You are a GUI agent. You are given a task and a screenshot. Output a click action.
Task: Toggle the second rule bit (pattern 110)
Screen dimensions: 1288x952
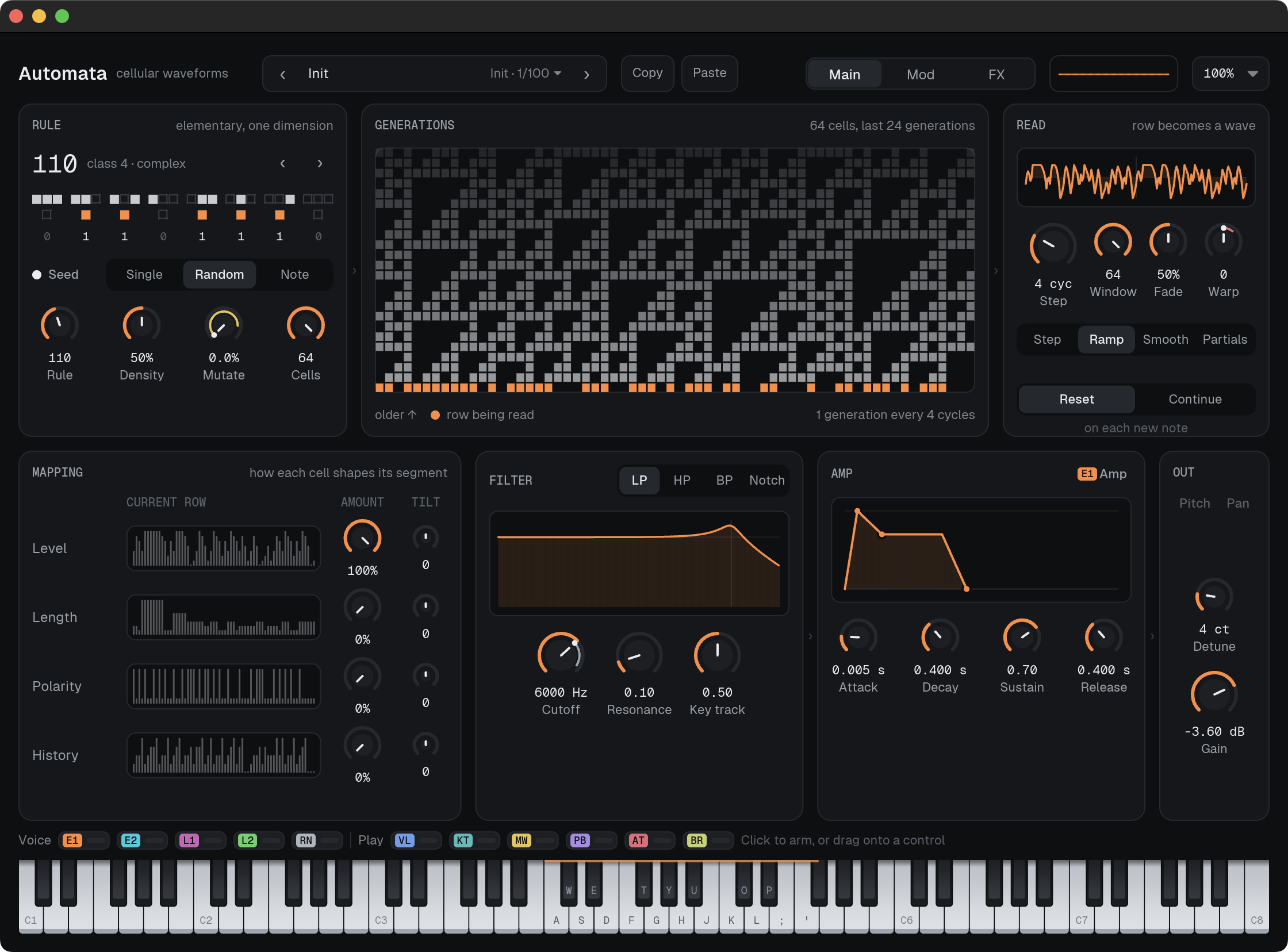pyautogui.click(x=86, y=215)
